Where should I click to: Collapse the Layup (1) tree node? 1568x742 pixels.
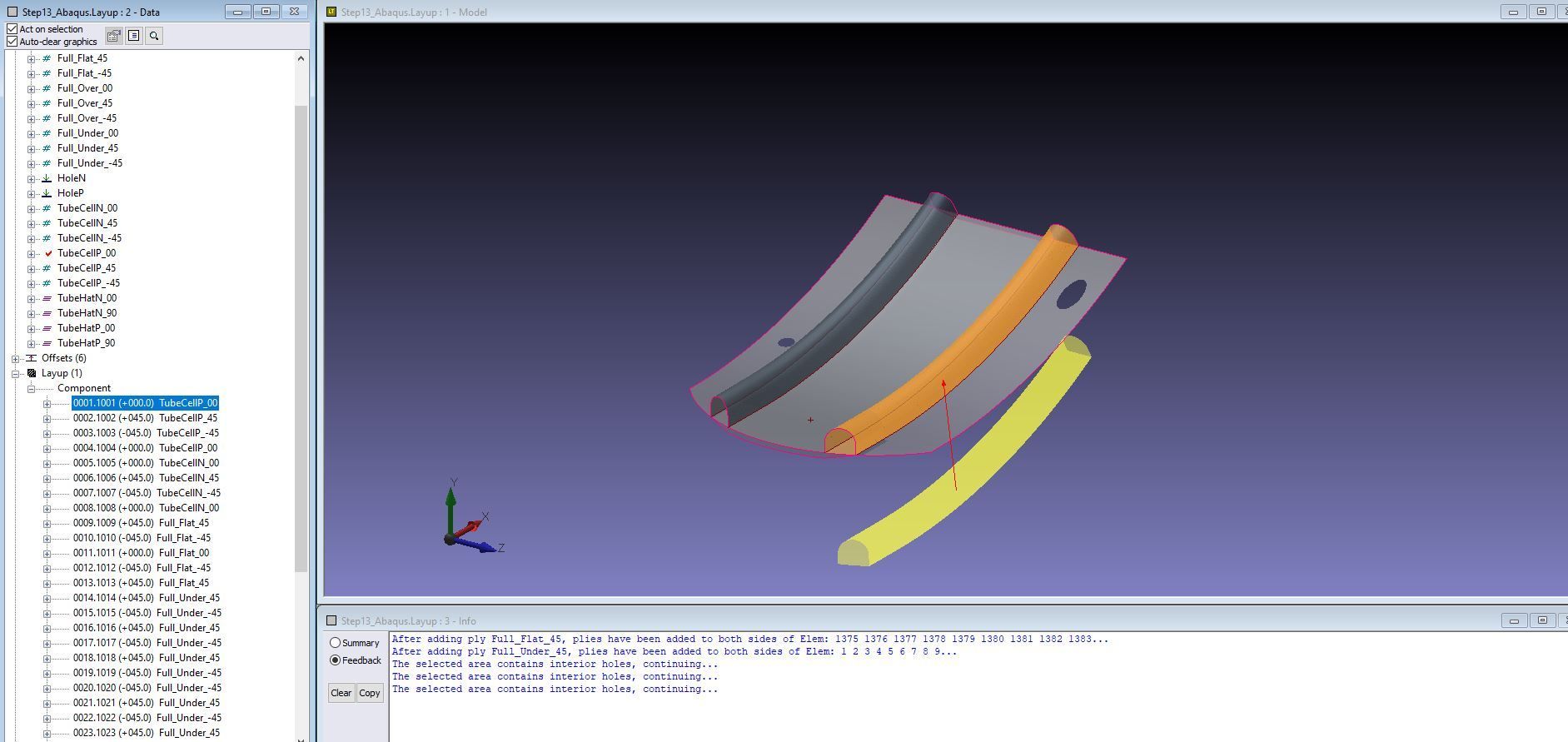tap(16, 374)
